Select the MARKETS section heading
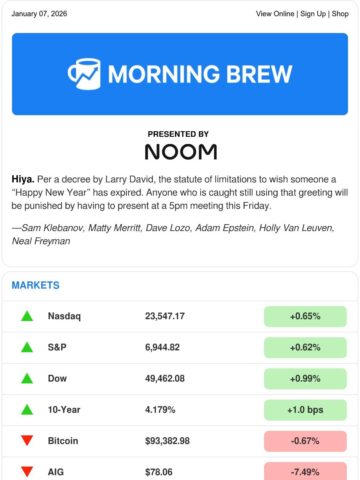360x480 pixels. [x=36, y=285]
